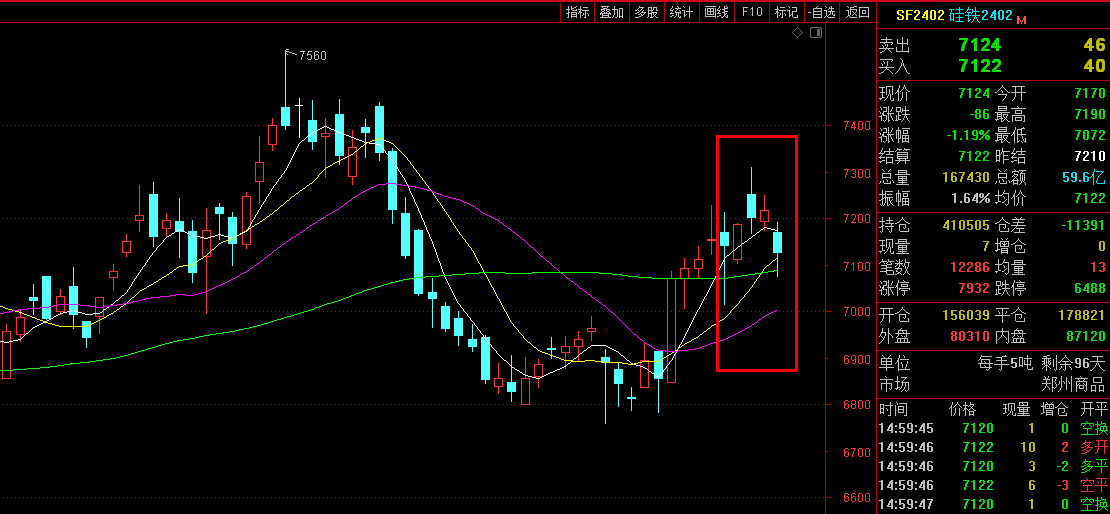Open the 指标 indicators menu
Screen dimensions: 1110x514
click(x=577, y=12)
